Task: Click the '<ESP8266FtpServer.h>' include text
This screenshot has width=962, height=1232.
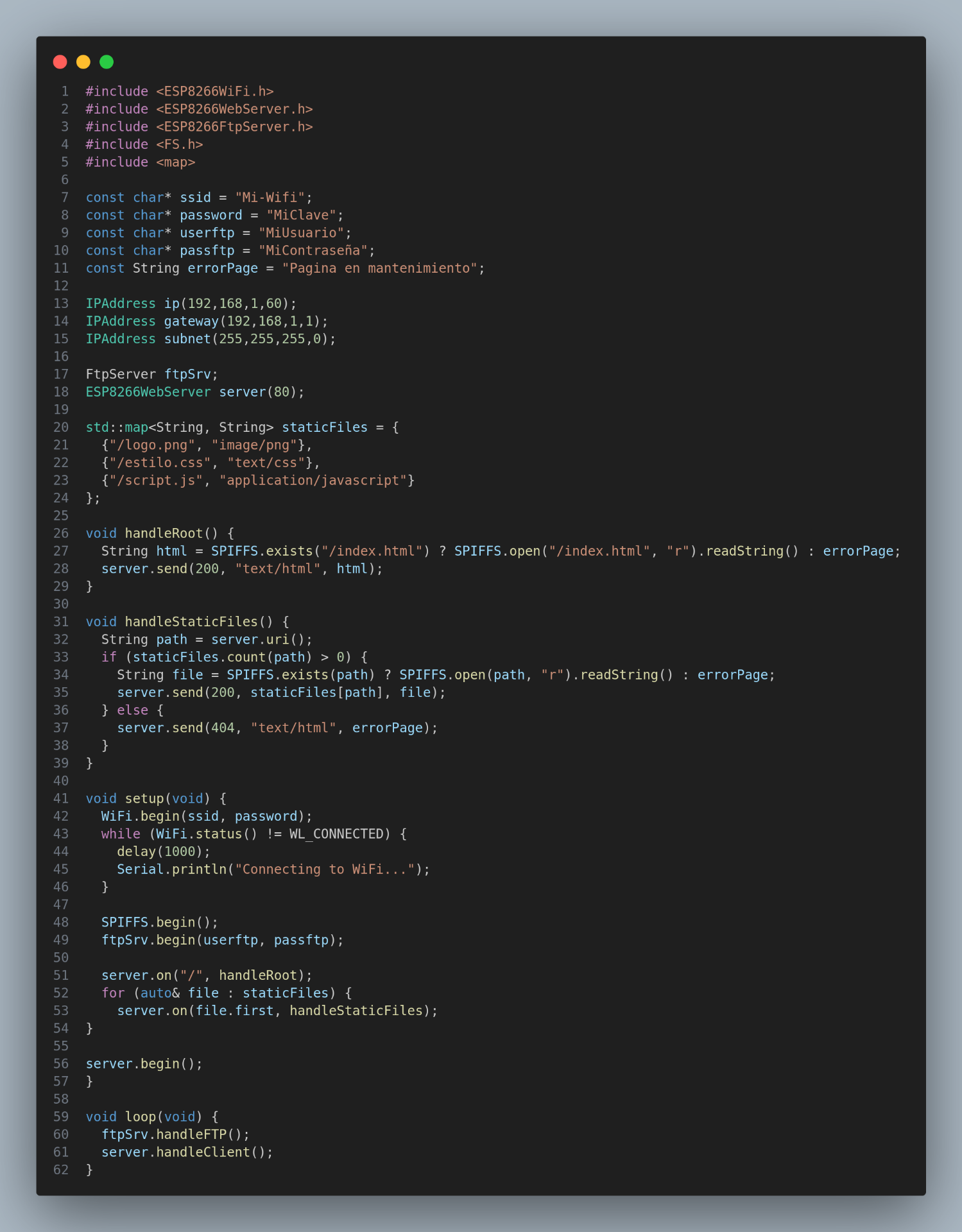Action: click(235, 126)
